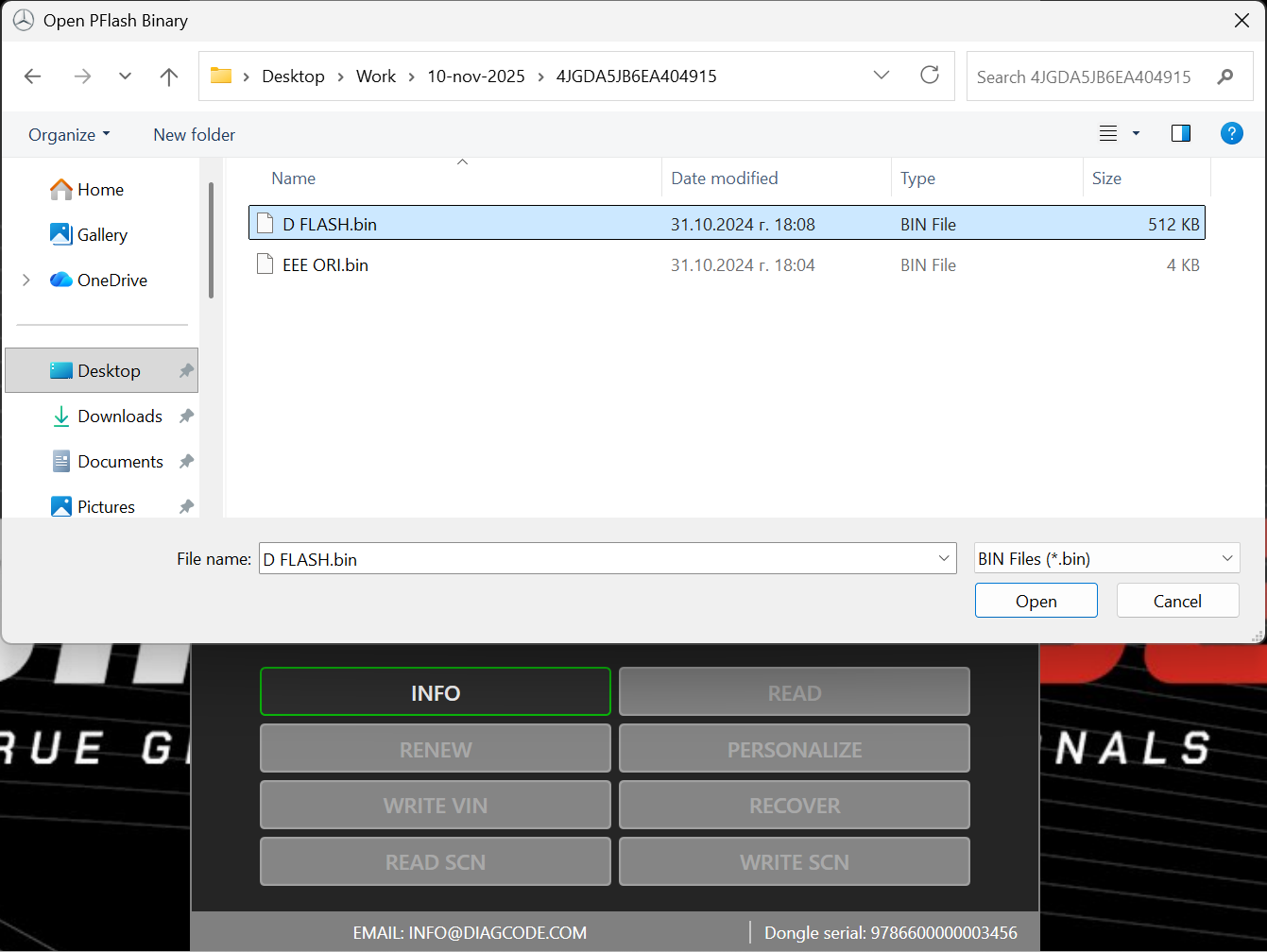This screenshot has height=952, width=1267.
Task: Open Downloads in the sidebar
Action: click(120, 416)
